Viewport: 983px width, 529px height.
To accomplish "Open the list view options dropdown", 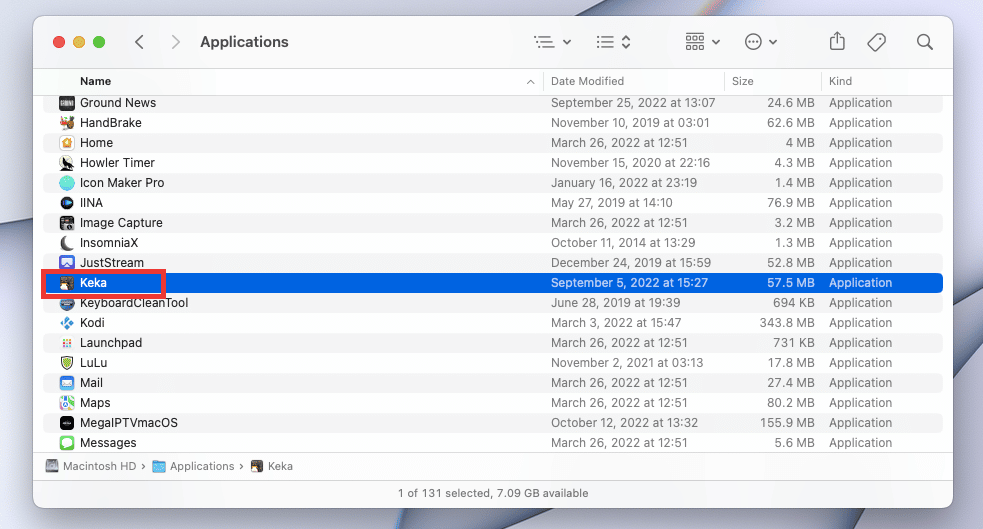I will [x=552, y=42].
